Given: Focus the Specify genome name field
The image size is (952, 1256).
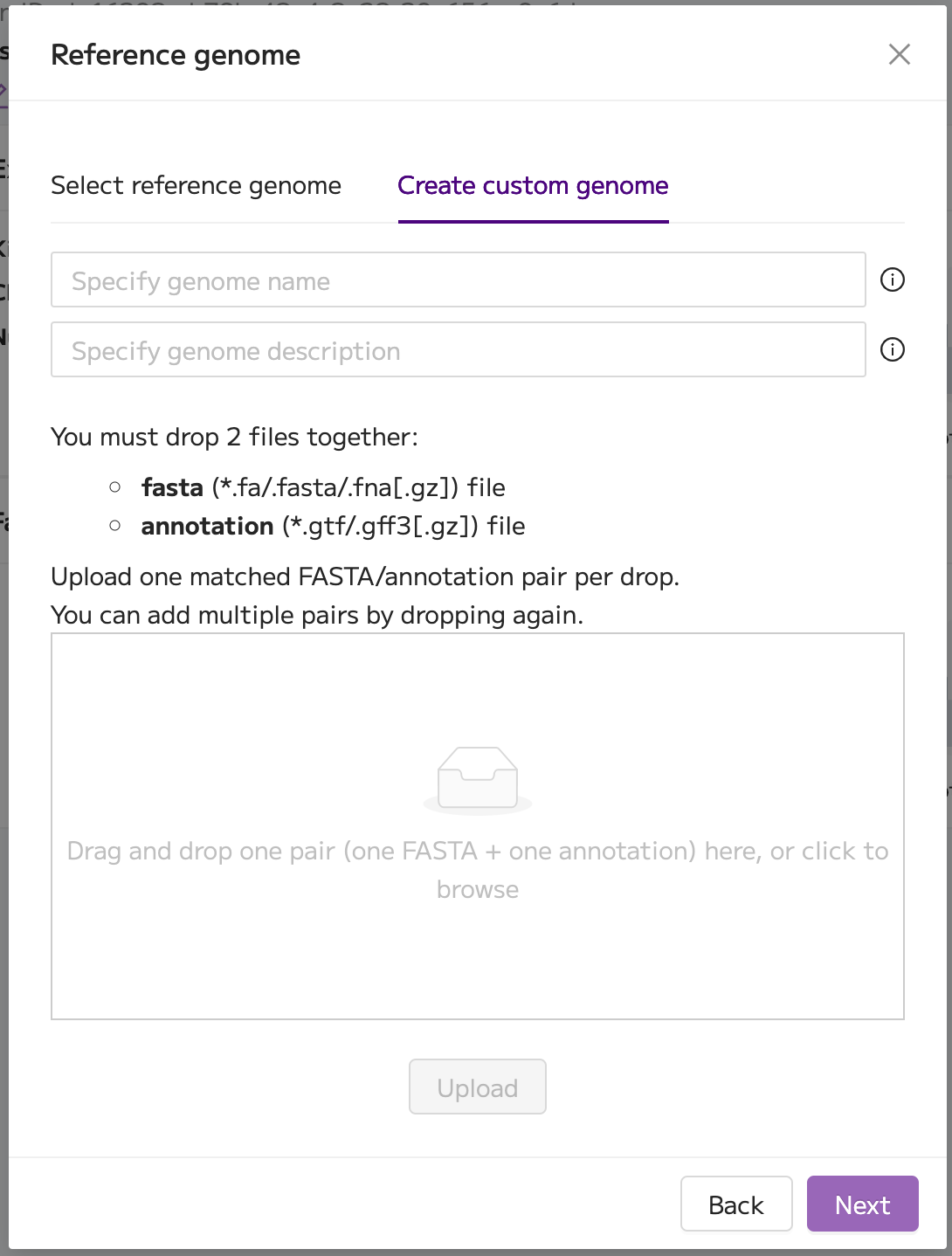Looking at the screenshot, I should [x=458, y=280].
